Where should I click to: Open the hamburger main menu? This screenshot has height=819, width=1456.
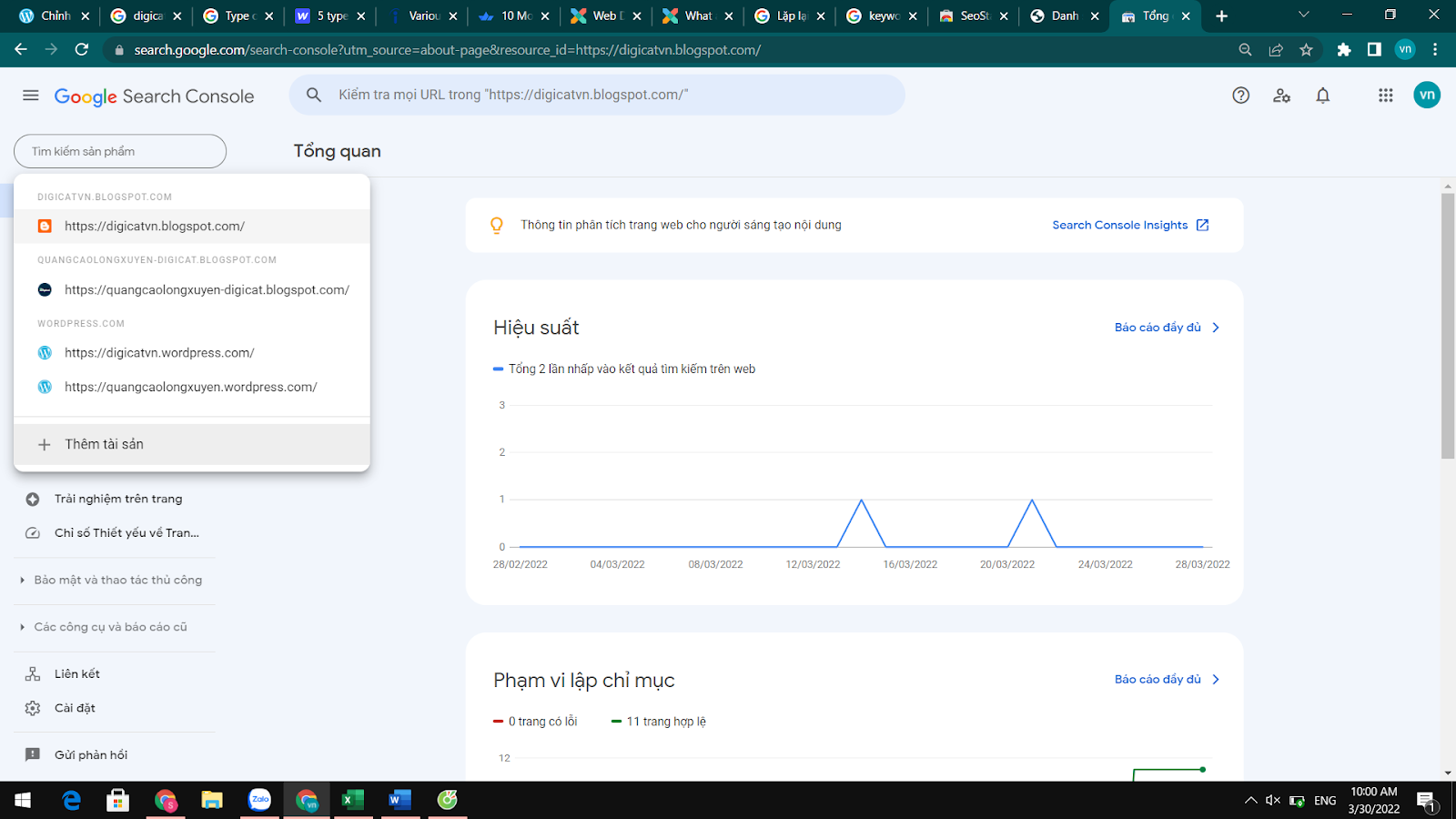(31, 96)
